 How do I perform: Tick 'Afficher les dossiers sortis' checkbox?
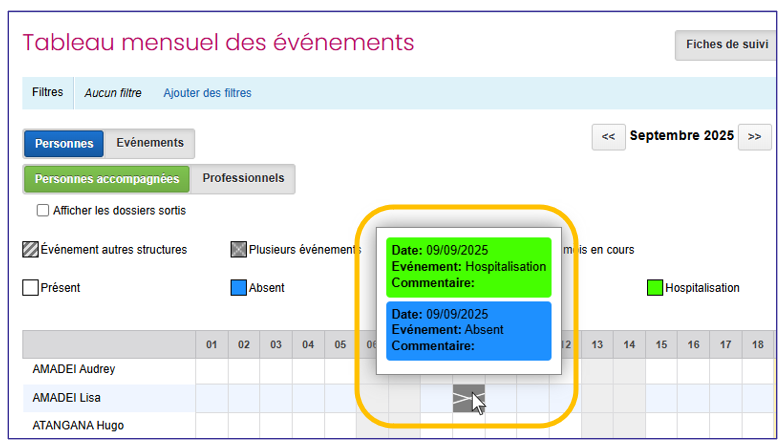coord(43,211)
